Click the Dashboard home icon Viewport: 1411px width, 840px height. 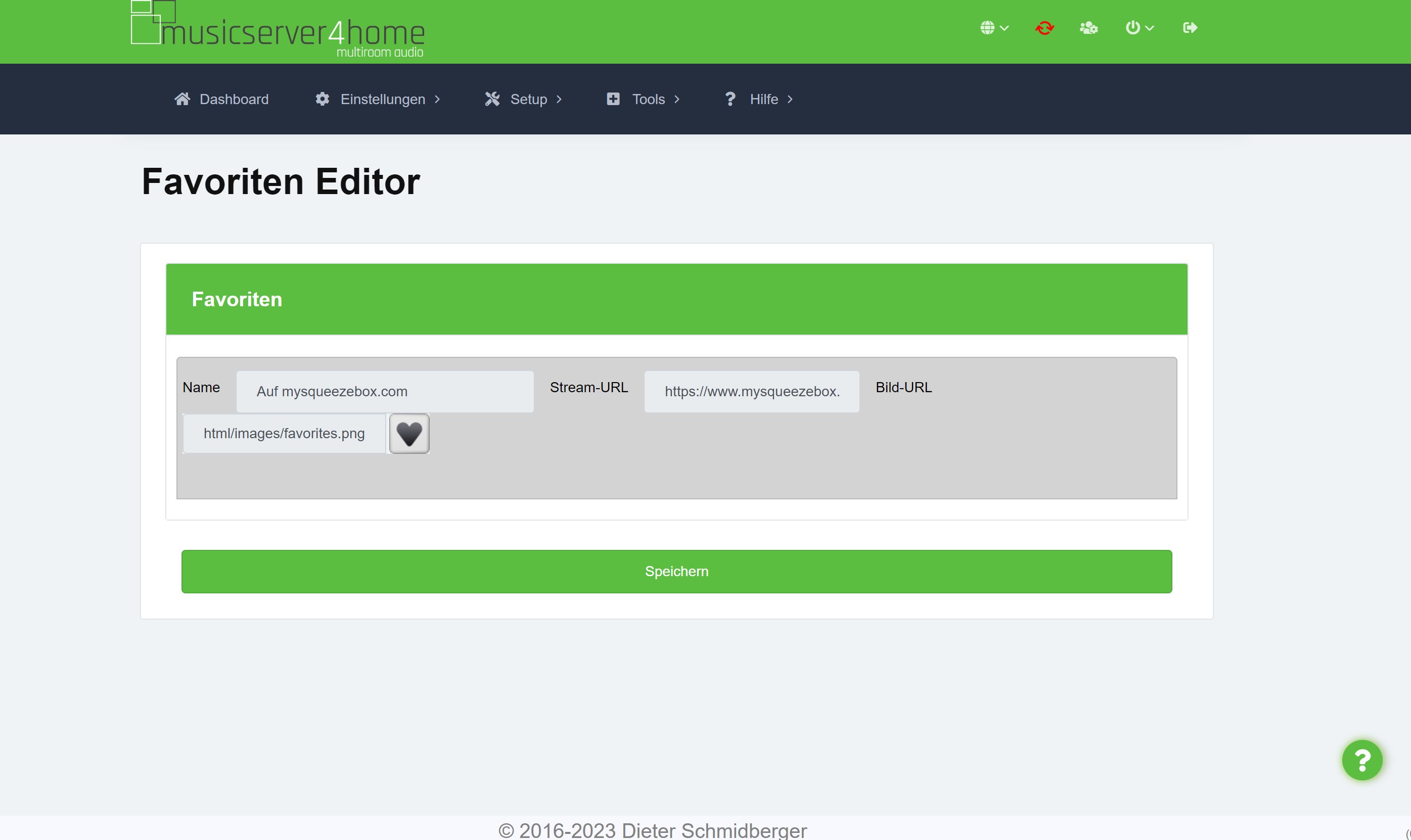pos(182,99)
